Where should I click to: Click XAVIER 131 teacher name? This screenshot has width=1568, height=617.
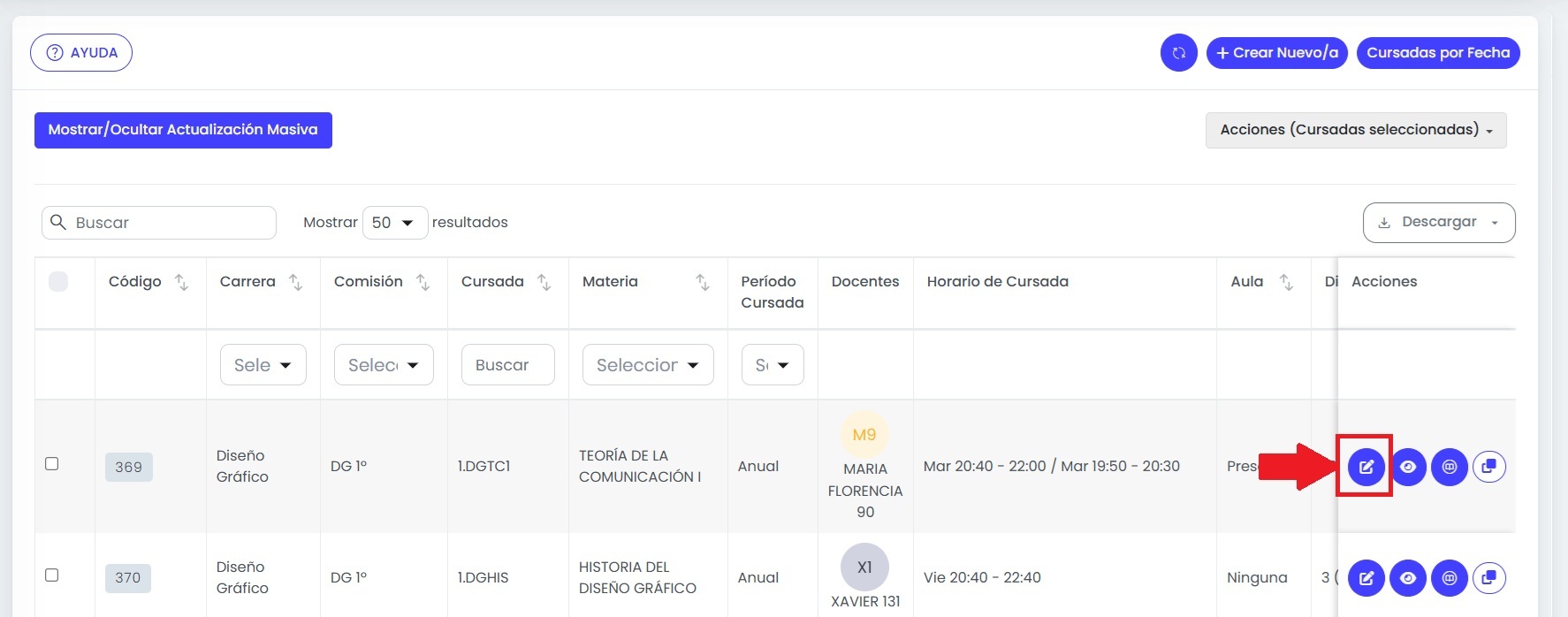tap(865, 601)
